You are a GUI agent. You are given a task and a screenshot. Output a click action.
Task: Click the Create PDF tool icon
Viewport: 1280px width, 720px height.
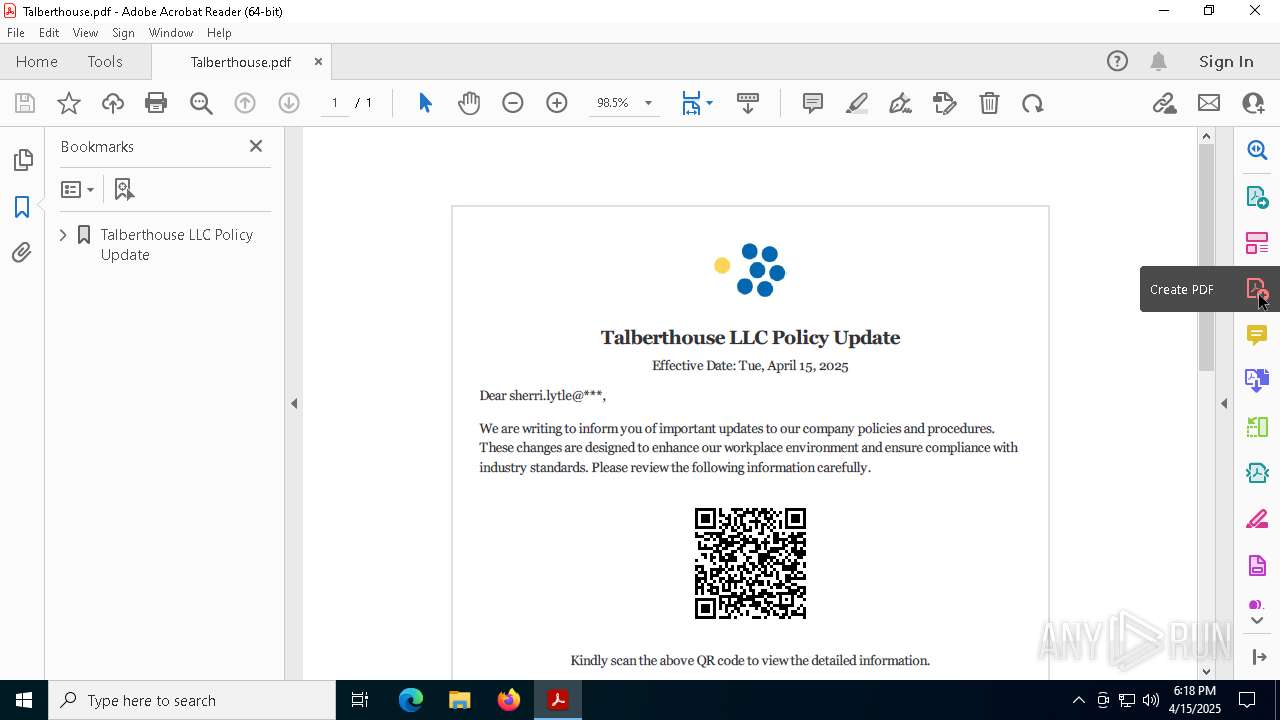[1257, 289]
